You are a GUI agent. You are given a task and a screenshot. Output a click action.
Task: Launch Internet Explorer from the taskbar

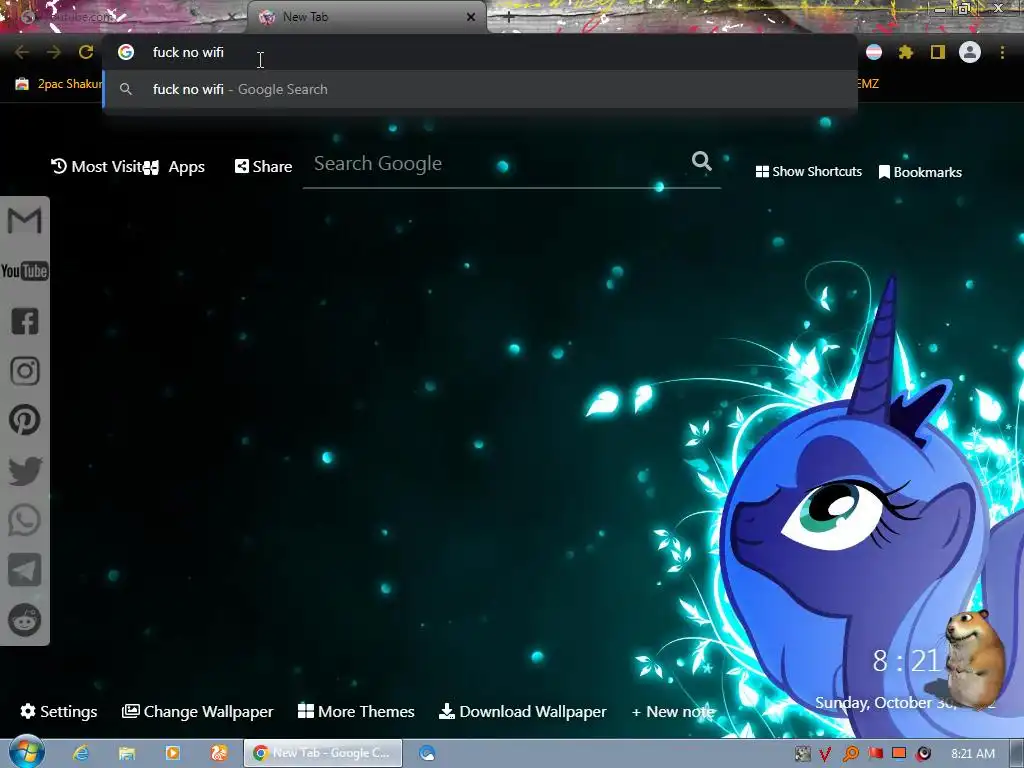pyautogui.click(x=81, y=753)
